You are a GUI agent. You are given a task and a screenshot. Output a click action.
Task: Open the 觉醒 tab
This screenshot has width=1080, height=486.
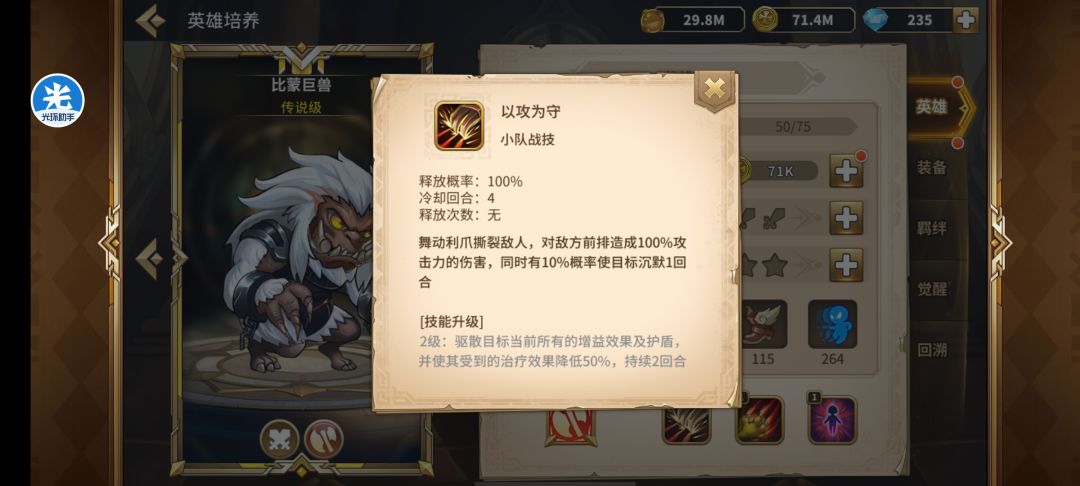[x=931, y=288]
